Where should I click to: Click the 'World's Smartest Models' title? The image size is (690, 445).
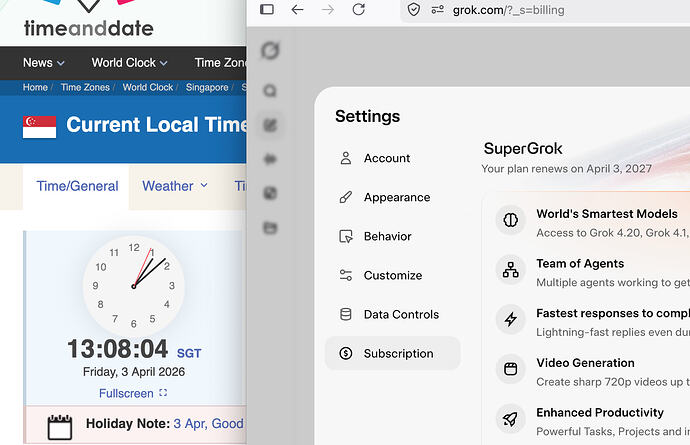[x=607, y=214]
